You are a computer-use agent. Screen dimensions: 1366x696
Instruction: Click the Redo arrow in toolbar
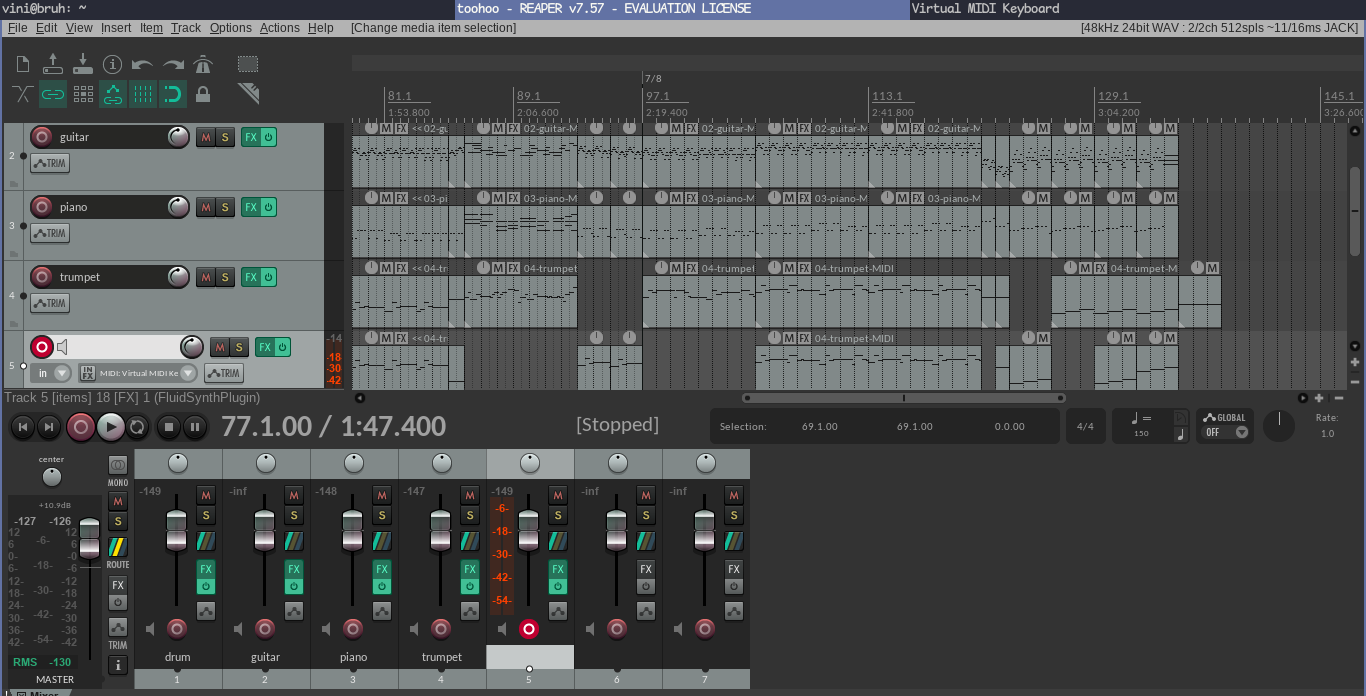[x=173, y=65]
